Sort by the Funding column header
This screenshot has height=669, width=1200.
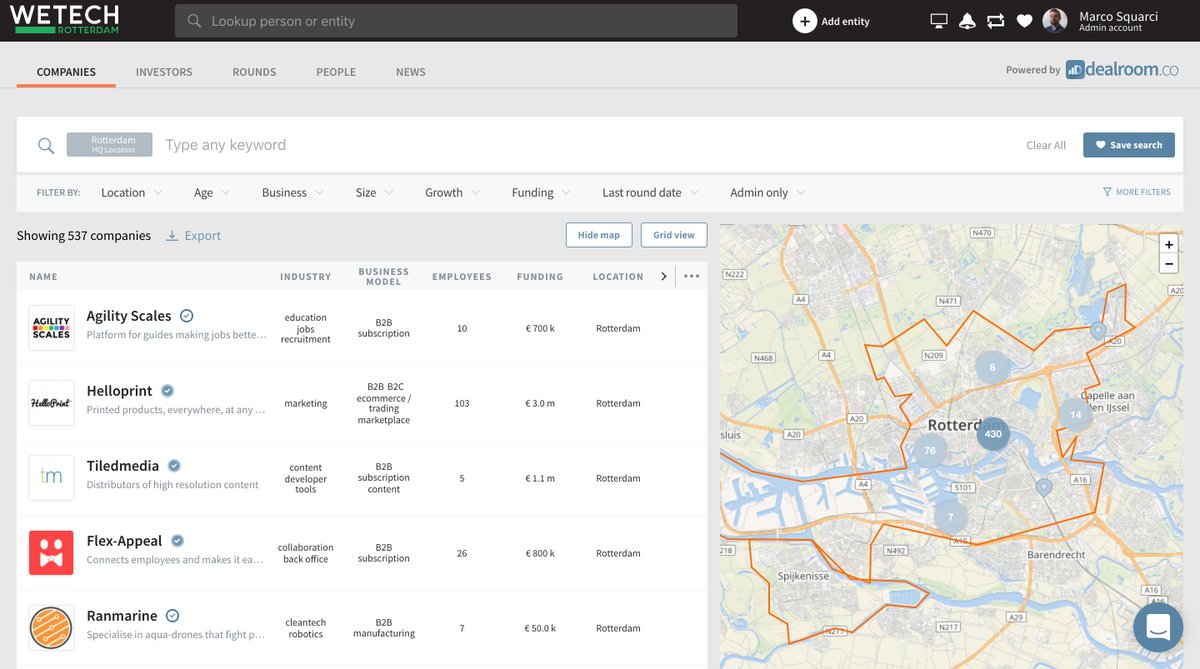tap(540, 277)
